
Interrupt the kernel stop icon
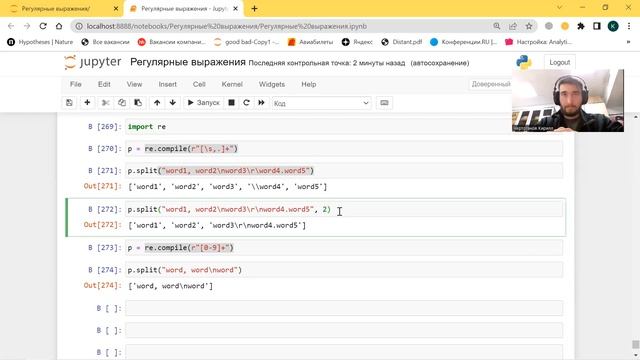[x=231, y=103]
